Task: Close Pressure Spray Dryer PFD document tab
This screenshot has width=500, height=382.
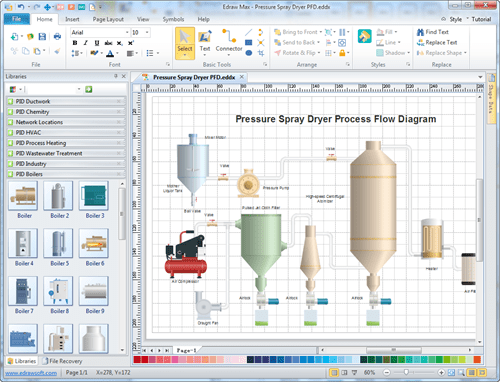Action: pos(242,77)
